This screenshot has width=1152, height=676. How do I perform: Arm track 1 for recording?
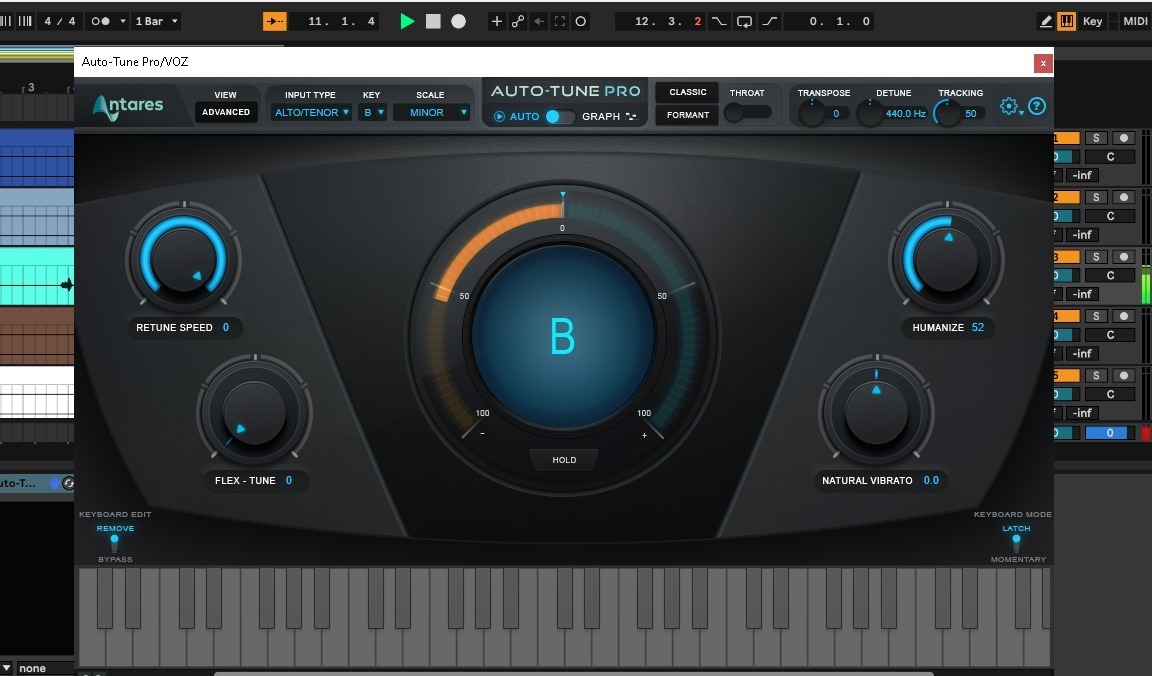click(1123, 138)
